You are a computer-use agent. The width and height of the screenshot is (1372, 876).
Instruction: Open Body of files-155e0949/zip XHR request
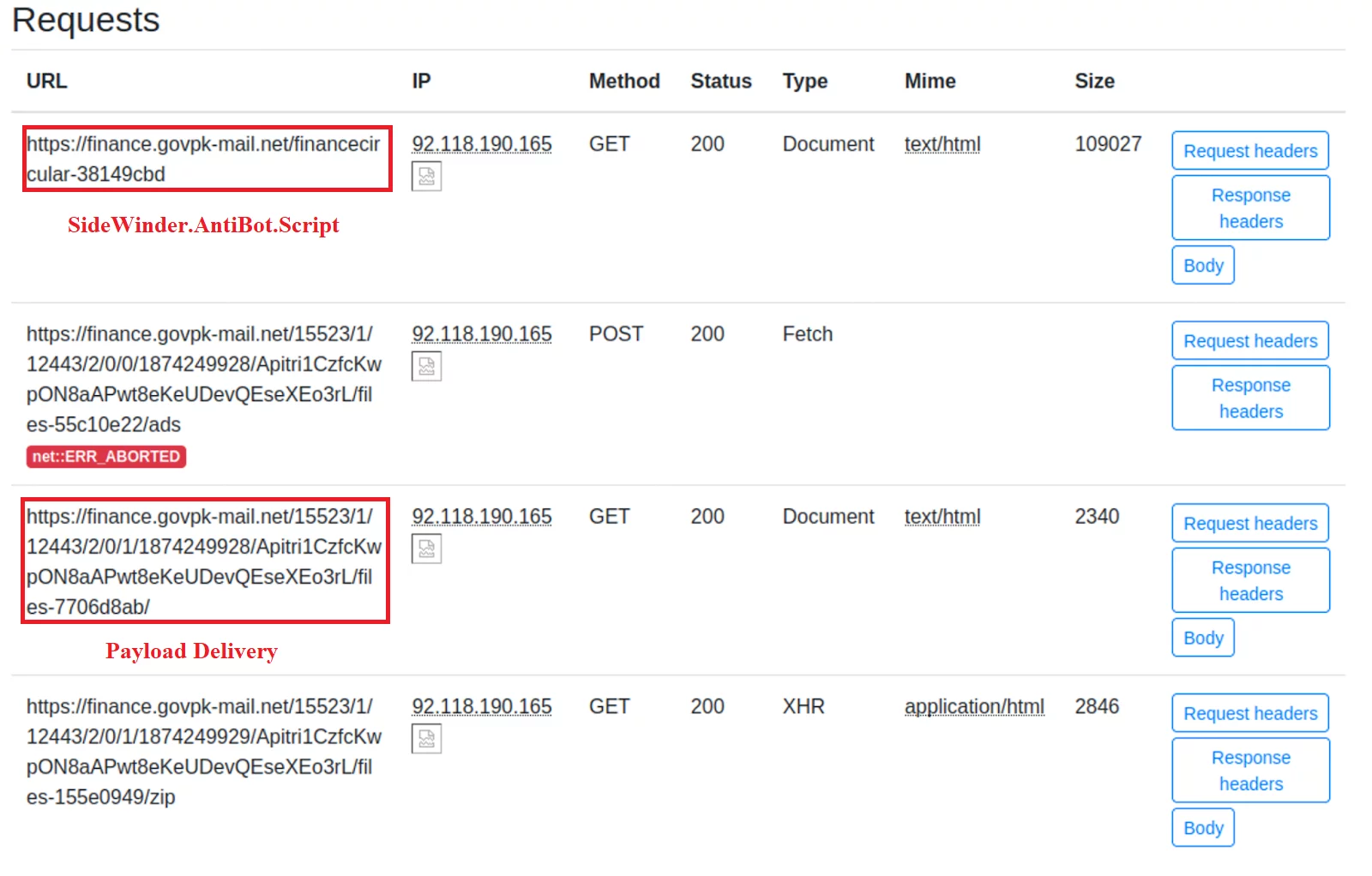click(x=1203, y=829)
